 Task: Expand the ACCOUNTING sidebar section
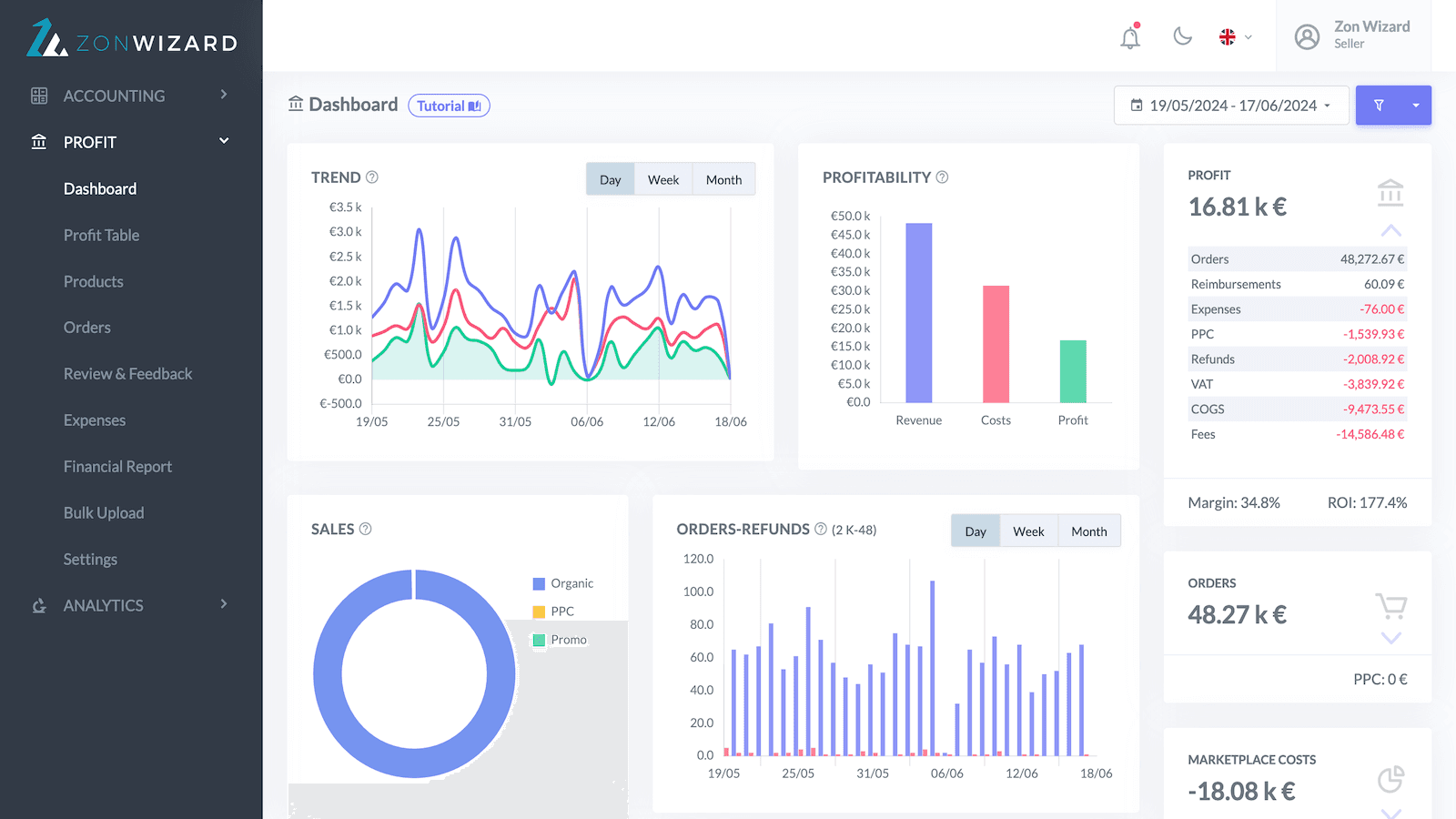[x=129, y=96]
